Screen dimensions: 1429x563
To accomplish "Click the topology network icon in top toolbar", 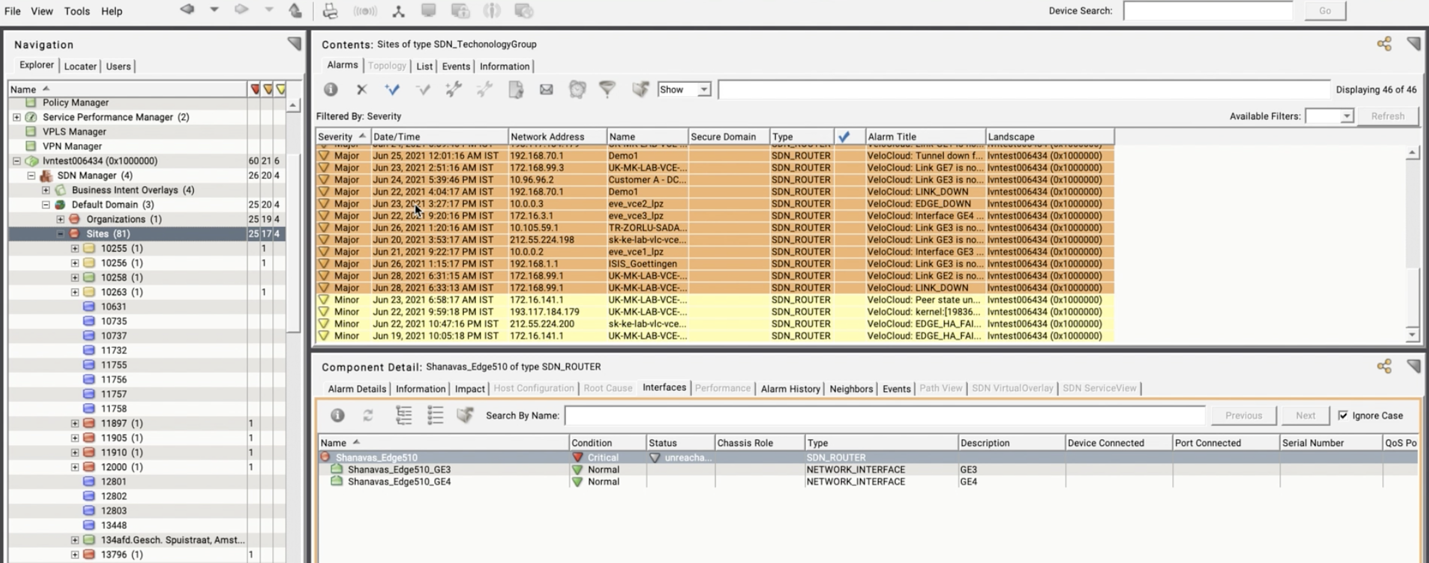I will click(x=398, y=11).
